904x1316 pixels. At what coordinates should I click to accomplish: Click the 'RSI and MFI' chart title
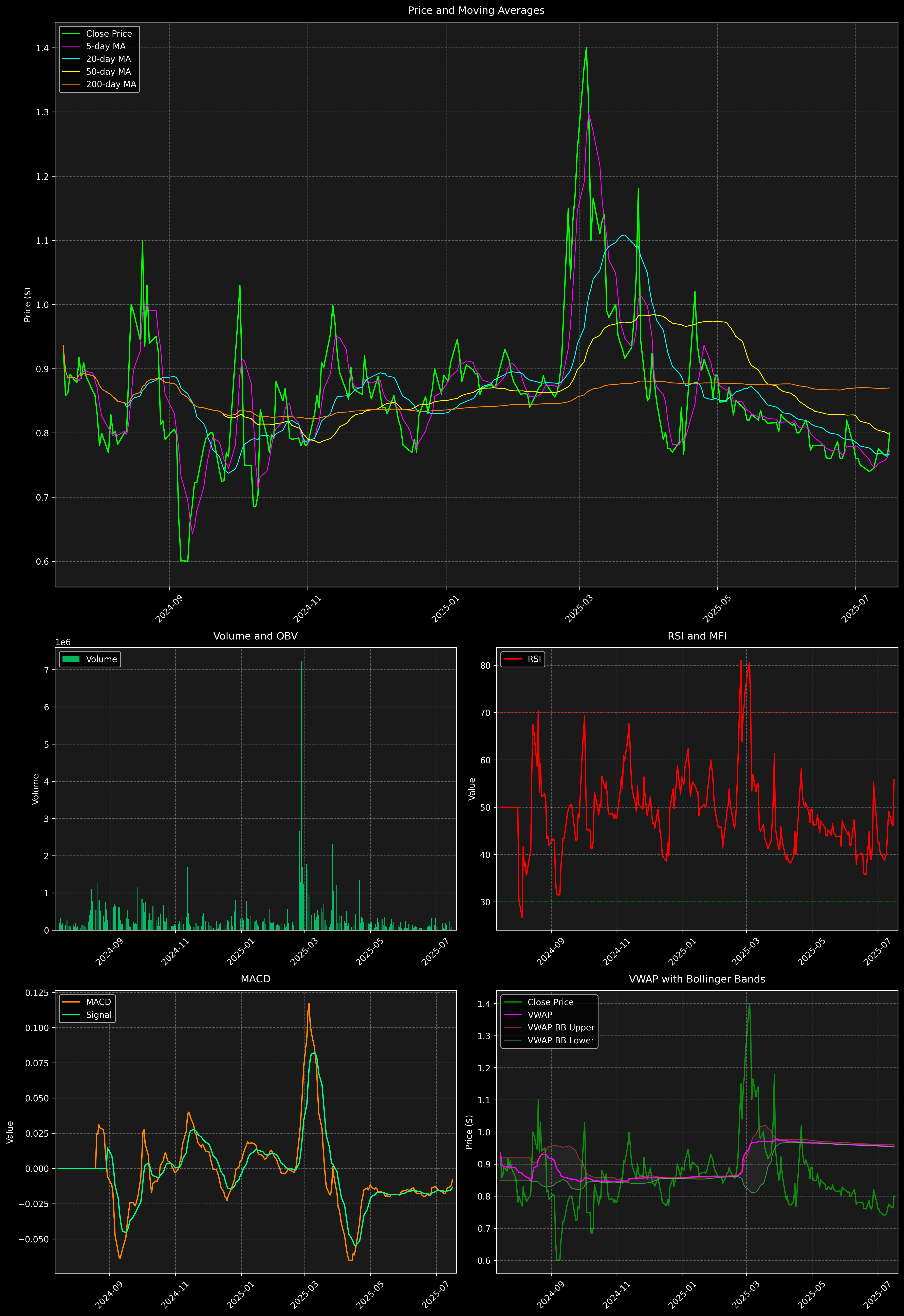[x=697, y=636]
